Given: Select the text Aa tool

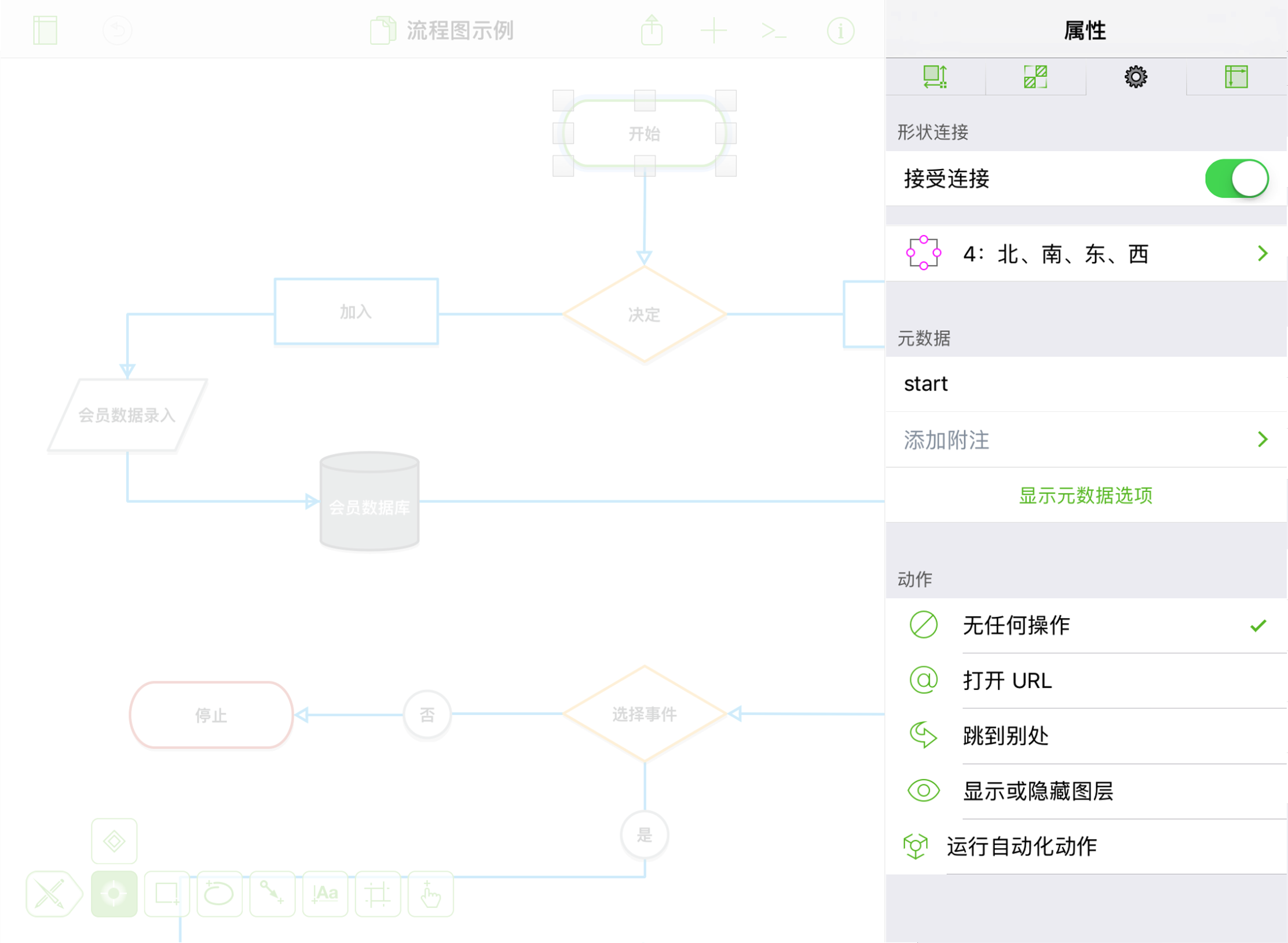Looking at the screenshot, I should click(325, 894).
